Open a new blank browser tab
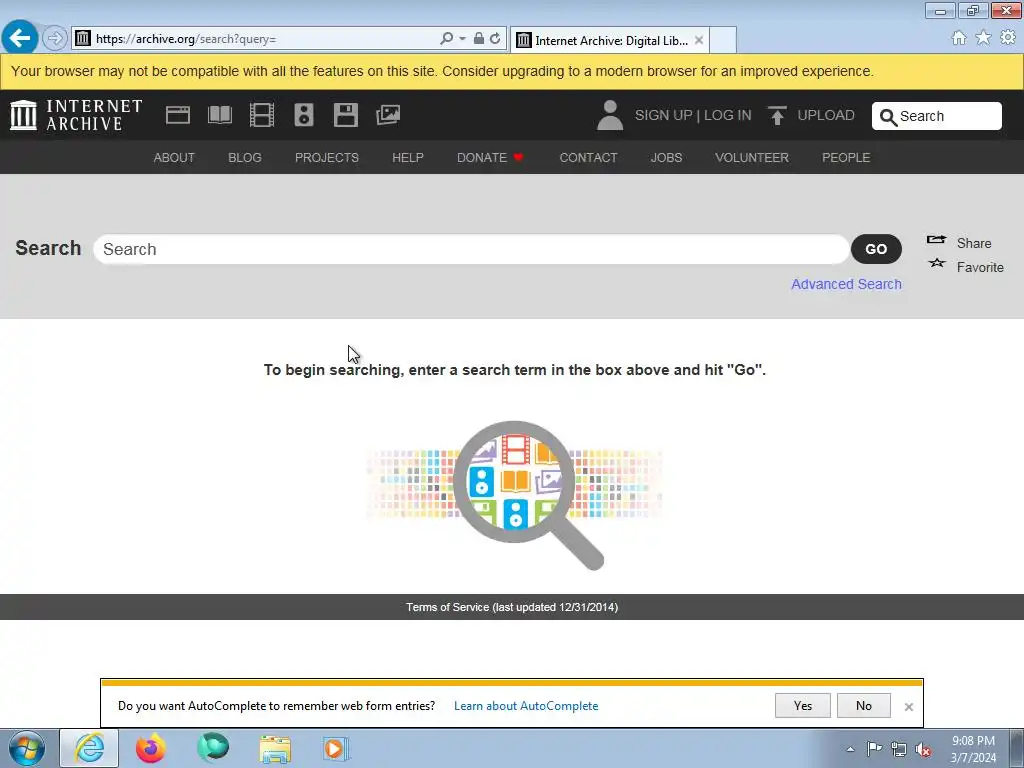Image resolution: width=1024 pixels, height=768 pixels. click(x=723, y=40)
